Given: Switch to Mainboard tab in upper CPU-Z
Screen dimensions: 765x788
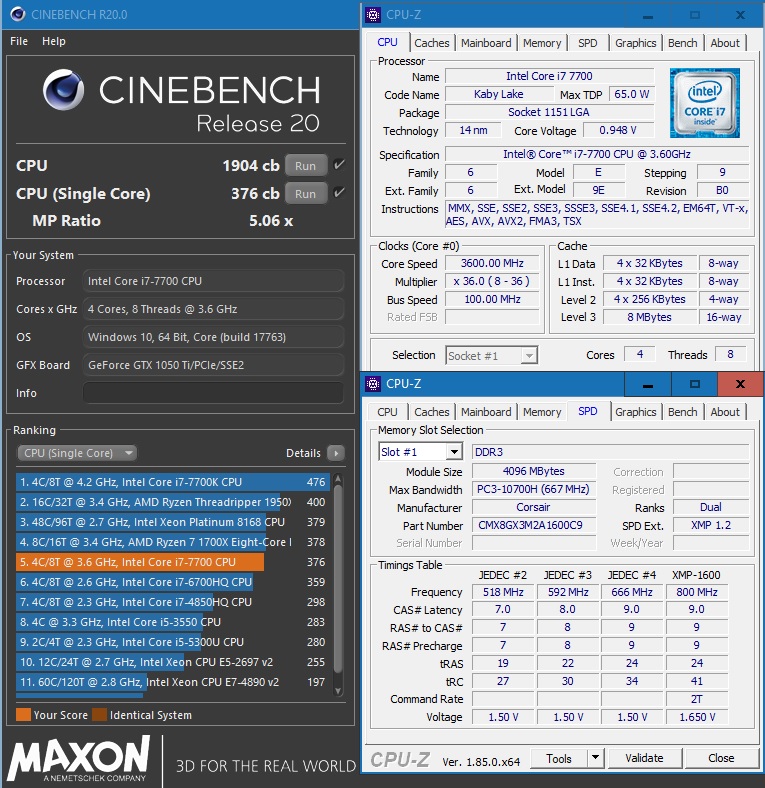Looking at the screenshot, I should click(x=486, y=43).
